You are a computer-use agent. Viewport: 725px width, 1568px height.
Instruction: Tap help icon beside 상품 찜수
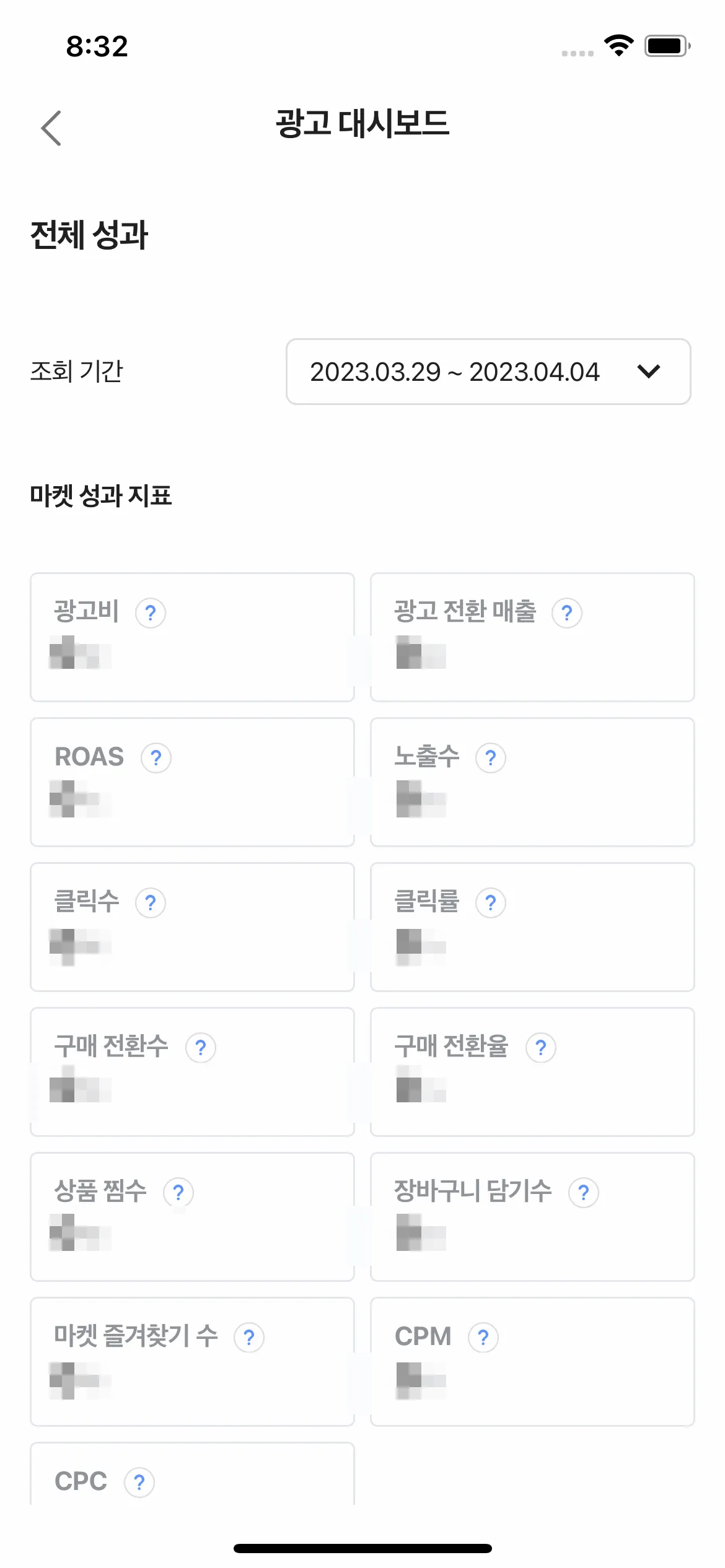tap(178, 1193)
